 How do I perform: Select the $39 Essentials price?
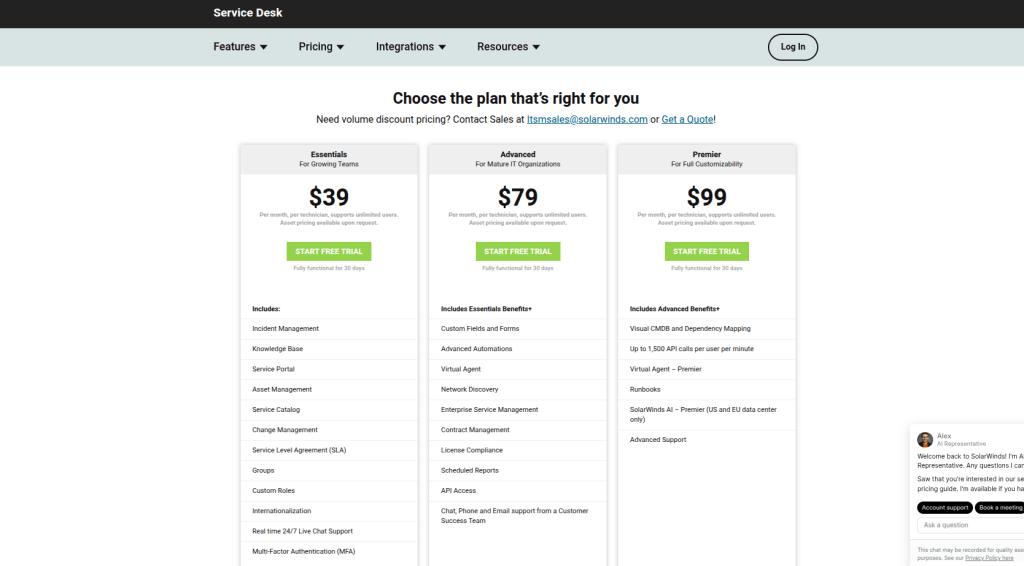(328, 197)
